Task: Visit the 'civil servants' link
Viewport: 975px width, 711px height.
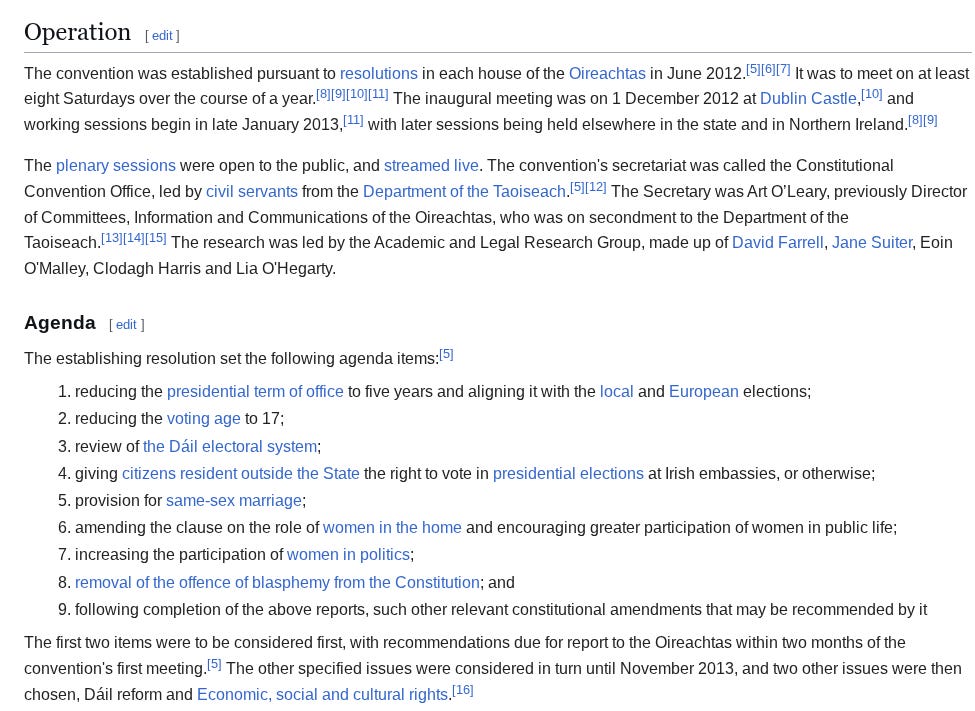Action: click(252, 192)
